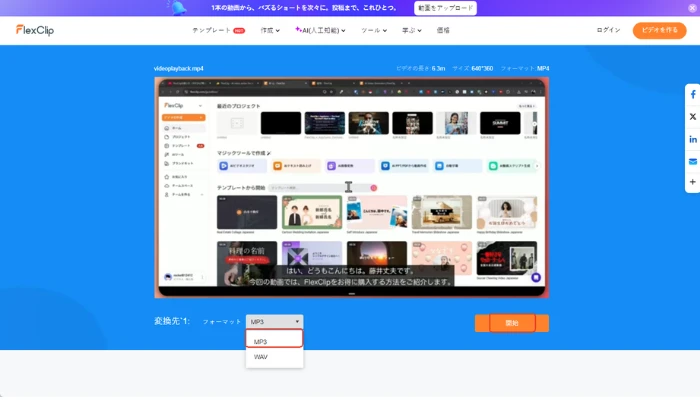The width and height of the screenshot is (700, 400).
Task: Open the テンプレート menu item
Action: [212, 30]
